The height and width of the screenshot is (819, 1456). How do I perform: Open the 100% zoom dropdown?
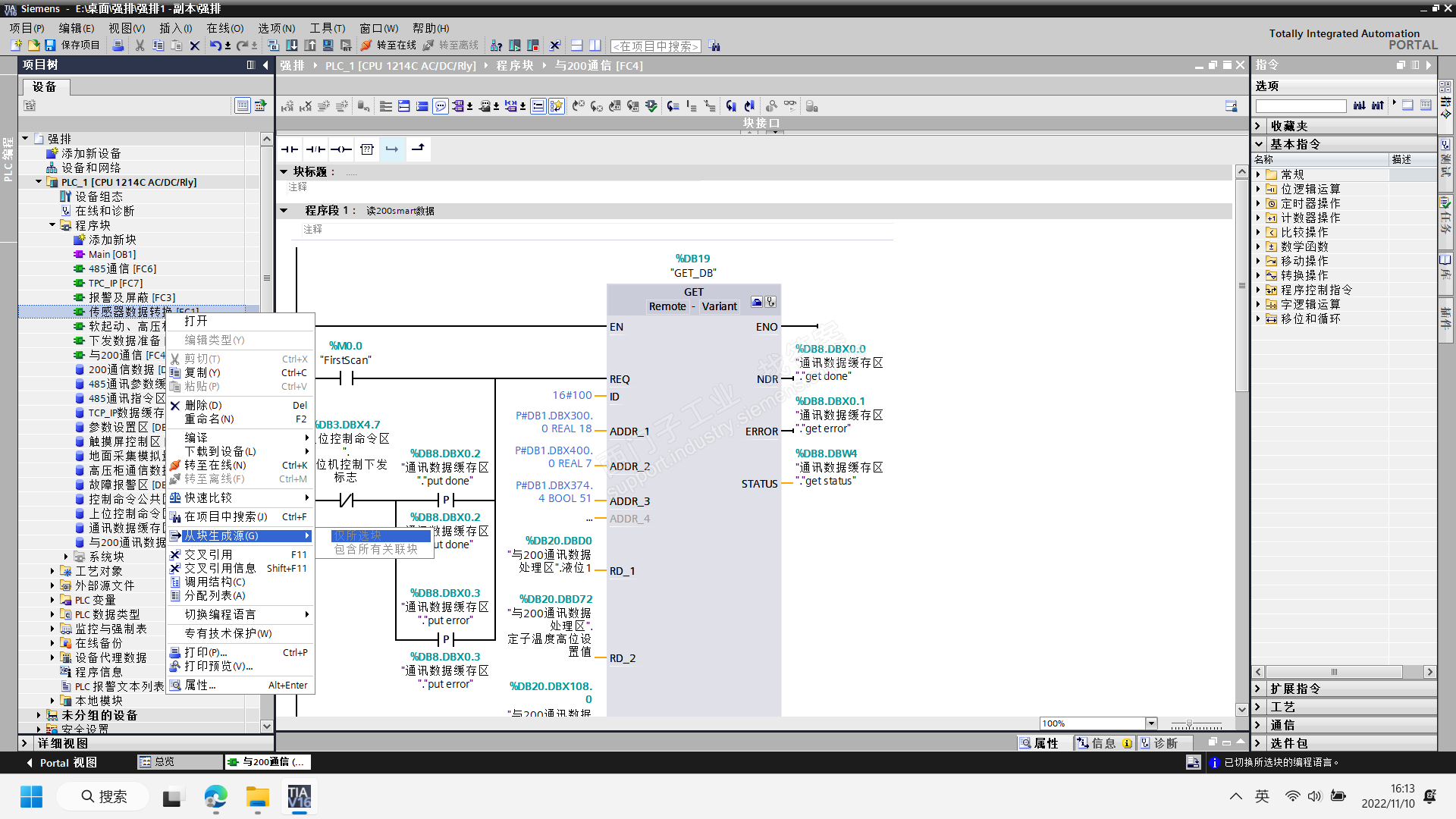[1150, 723]
